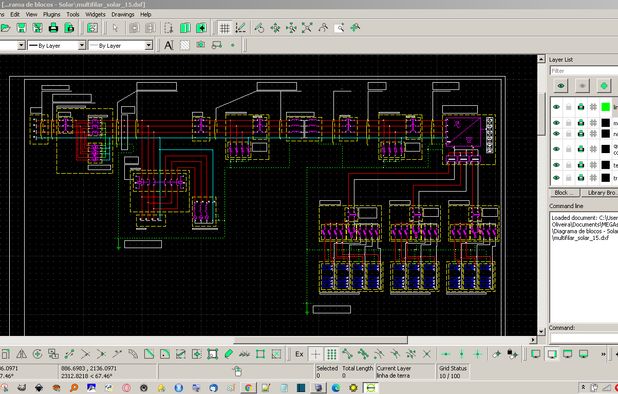Screen dimensions: 618x394
Task: Toggle Restrict Horizontal snap icon
Action: tap(446, 354)
